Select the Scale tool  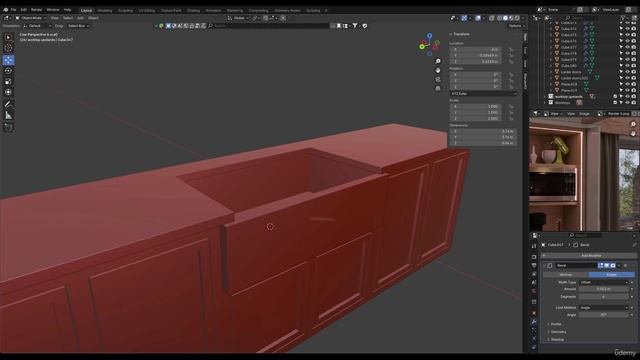pos(8,82)
